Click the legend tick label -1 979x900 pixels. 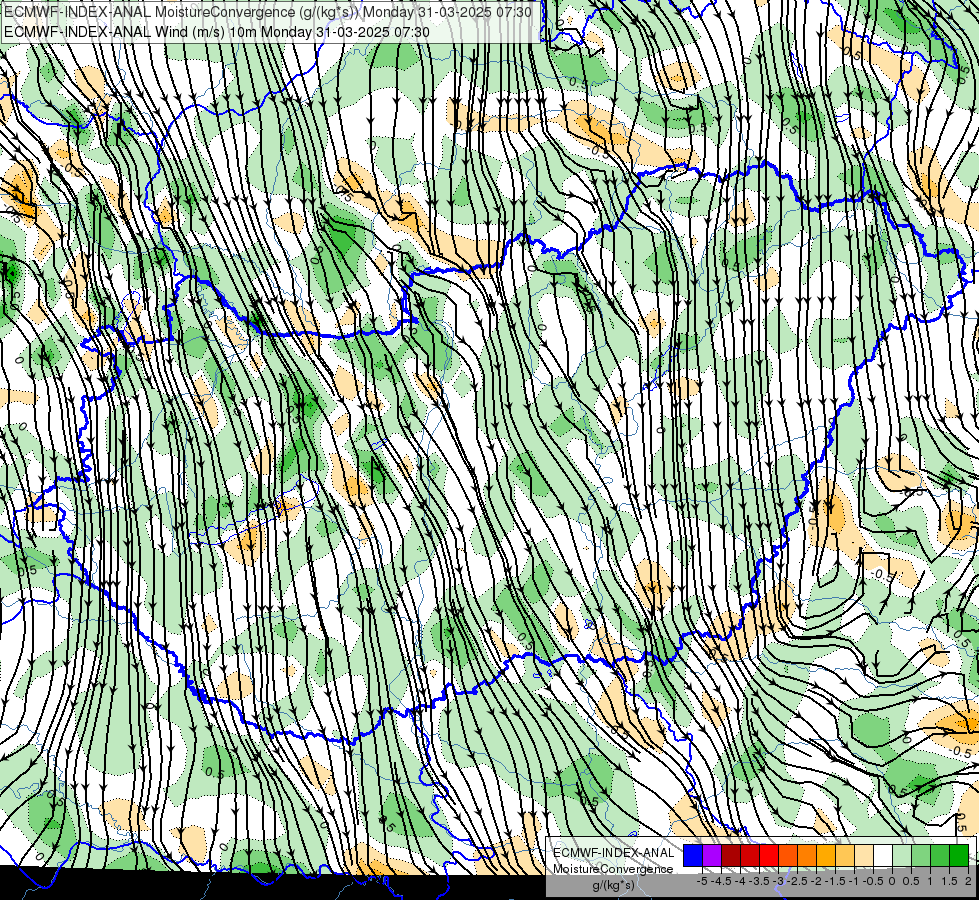(854, 881)
